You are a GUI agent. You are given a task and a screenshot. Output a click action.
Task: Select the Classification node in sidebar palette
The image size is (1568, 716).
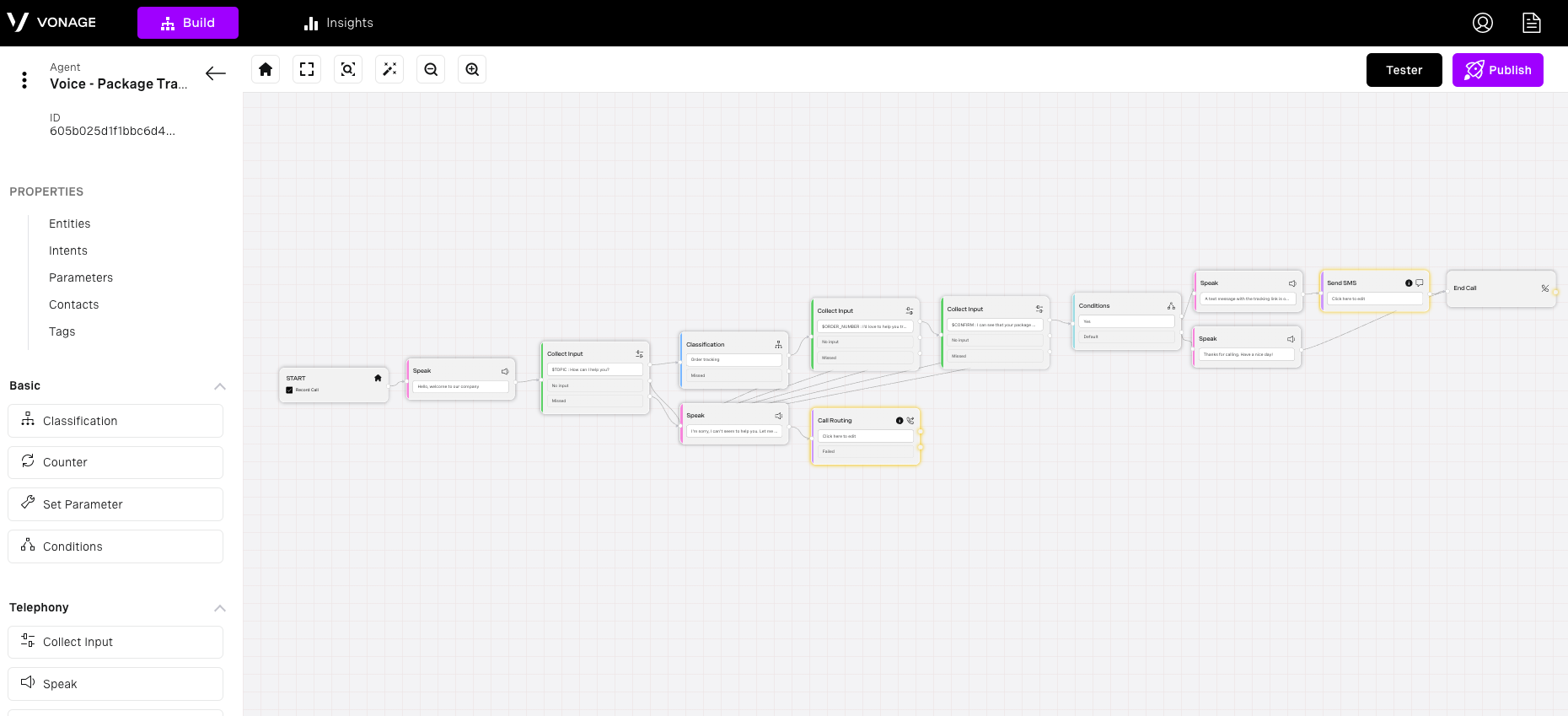(x=115, y=421)
